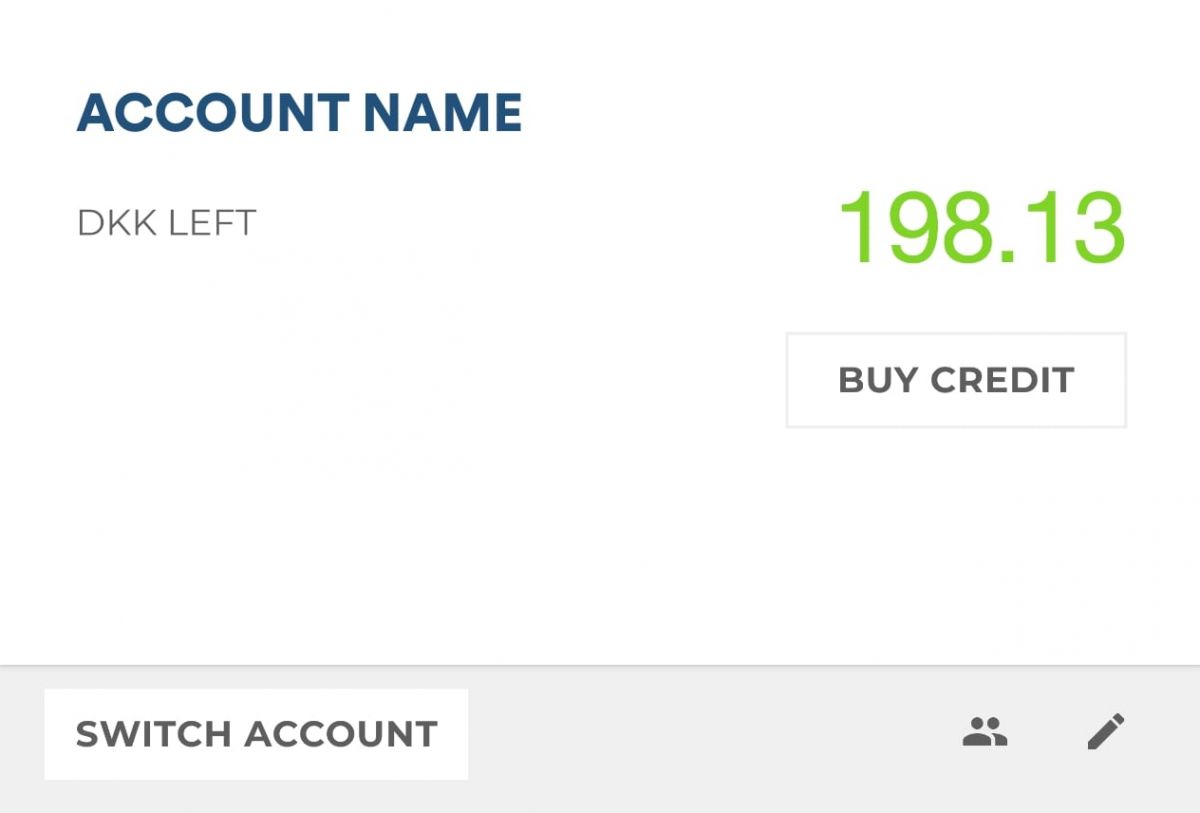Switch to a different account

256,734
